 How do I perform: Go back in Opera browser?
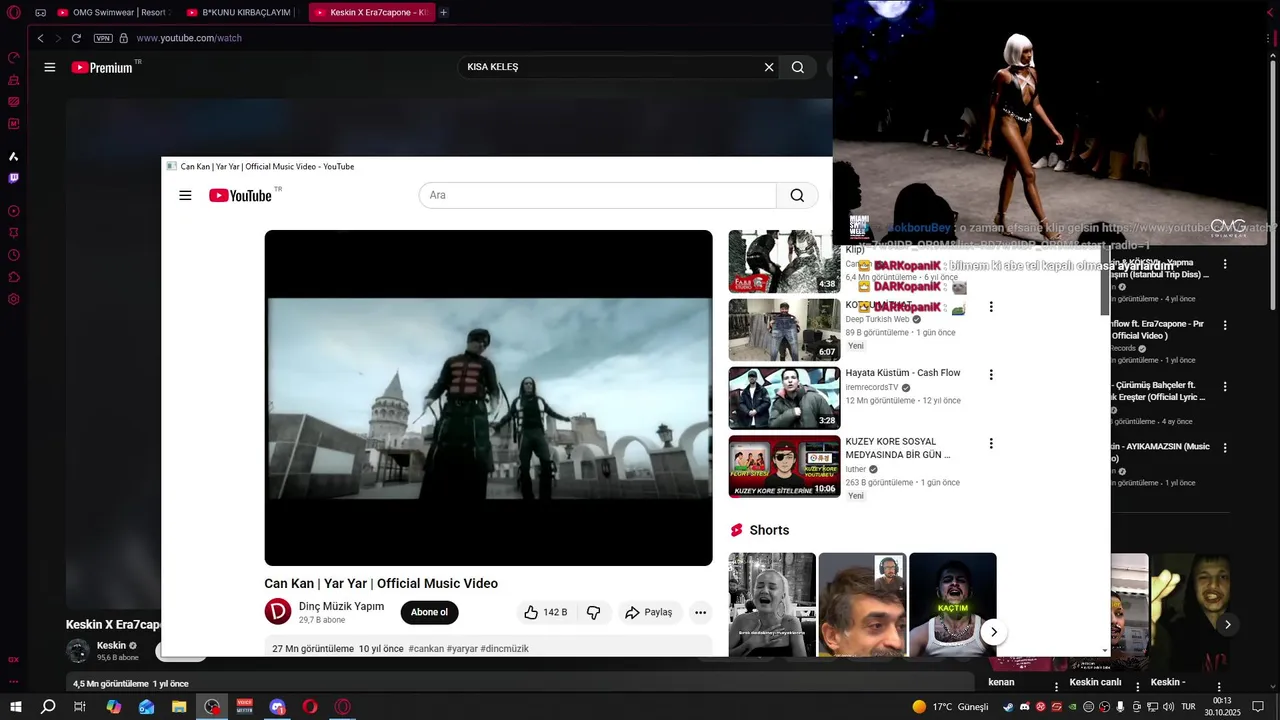point(41,38)
